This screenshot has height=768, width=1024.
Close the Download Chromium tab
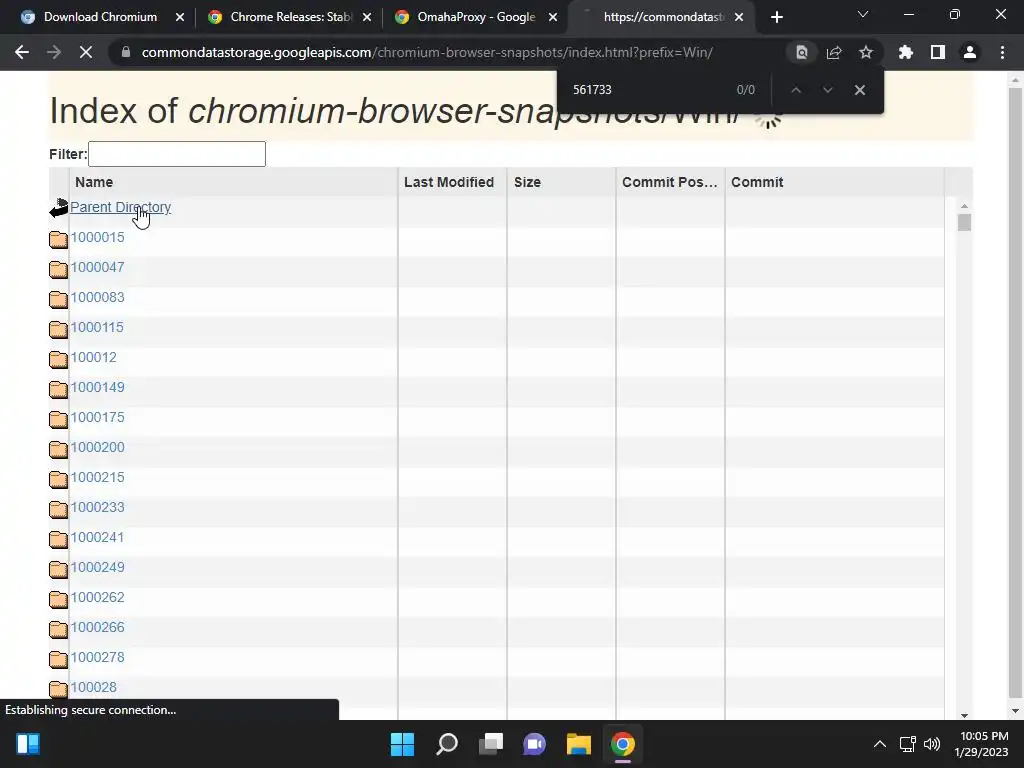180,18
